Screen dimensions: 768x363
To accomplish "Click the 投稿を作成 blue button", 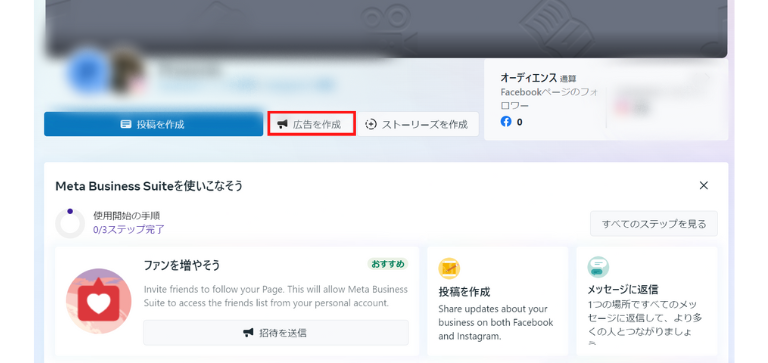I will point(153,124).
